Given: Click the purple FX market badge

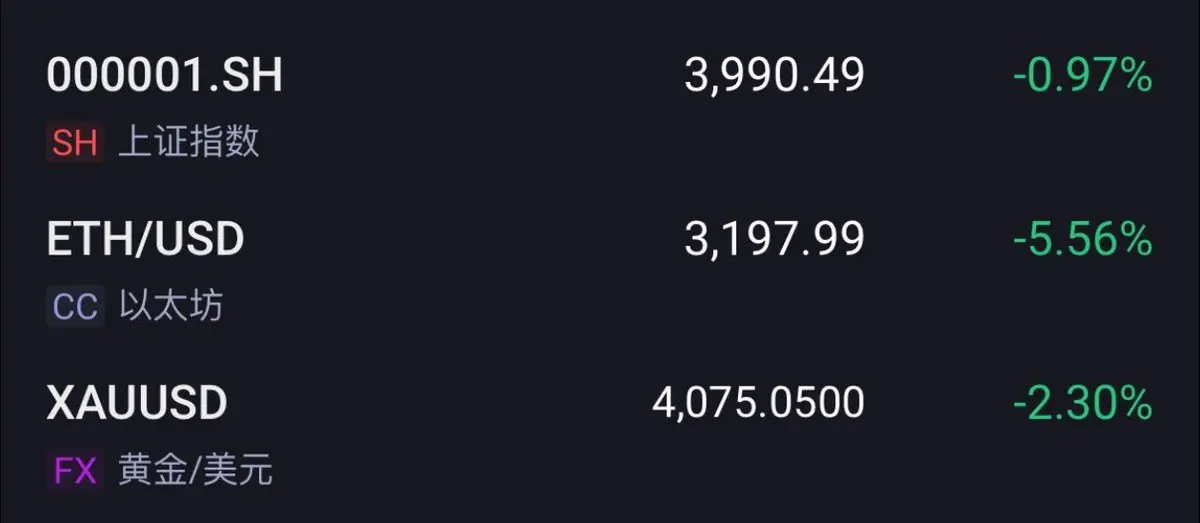Looking at the screenshot, I should (75, 470).
